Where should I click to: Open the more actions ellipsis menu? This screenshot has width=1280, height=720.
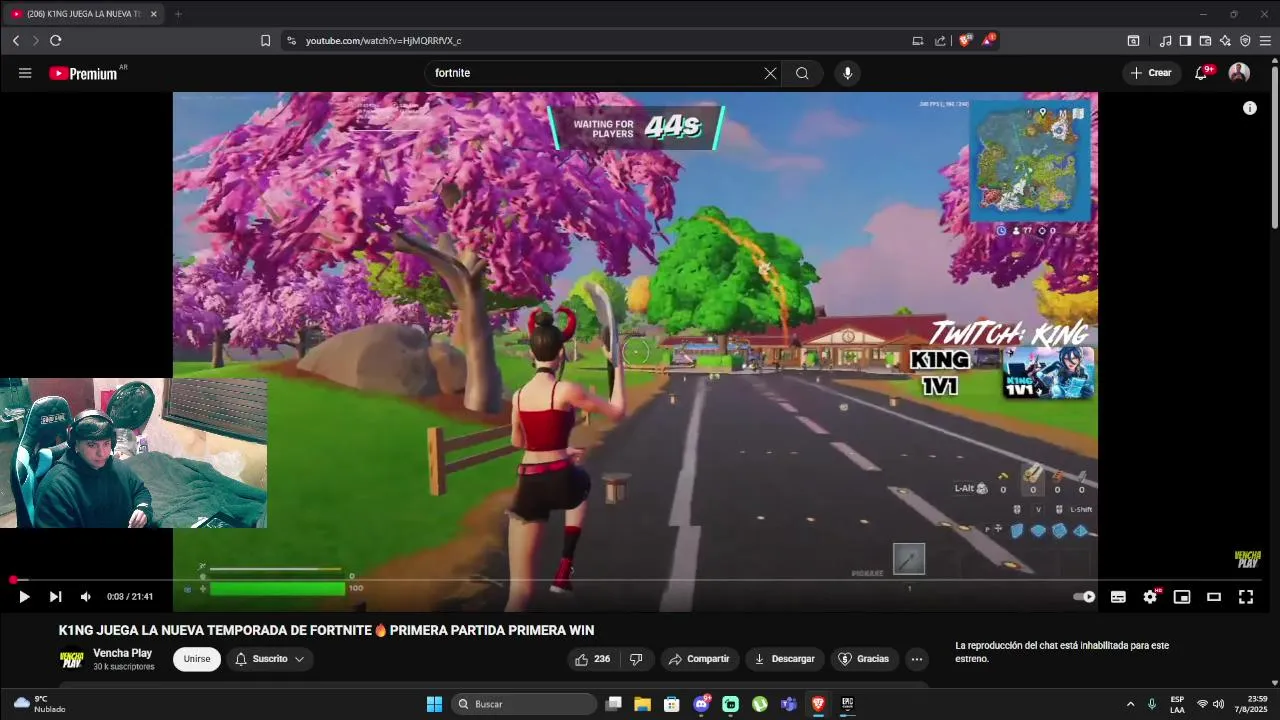coord(917,659)
